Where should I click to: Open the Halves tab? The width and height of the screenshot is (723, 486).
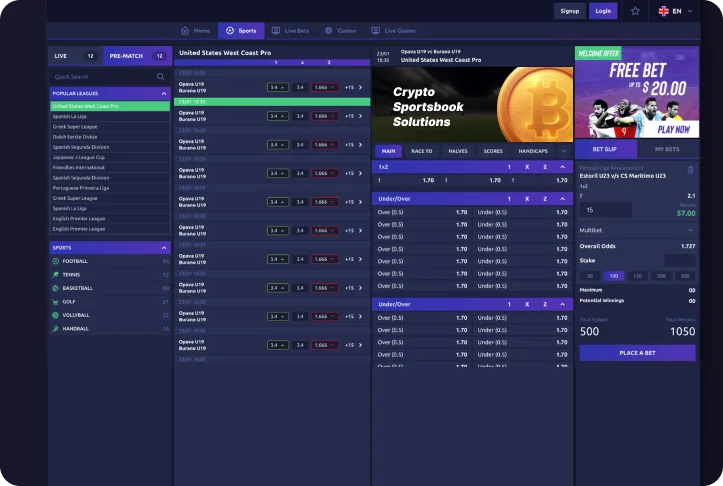click(458, 151)
